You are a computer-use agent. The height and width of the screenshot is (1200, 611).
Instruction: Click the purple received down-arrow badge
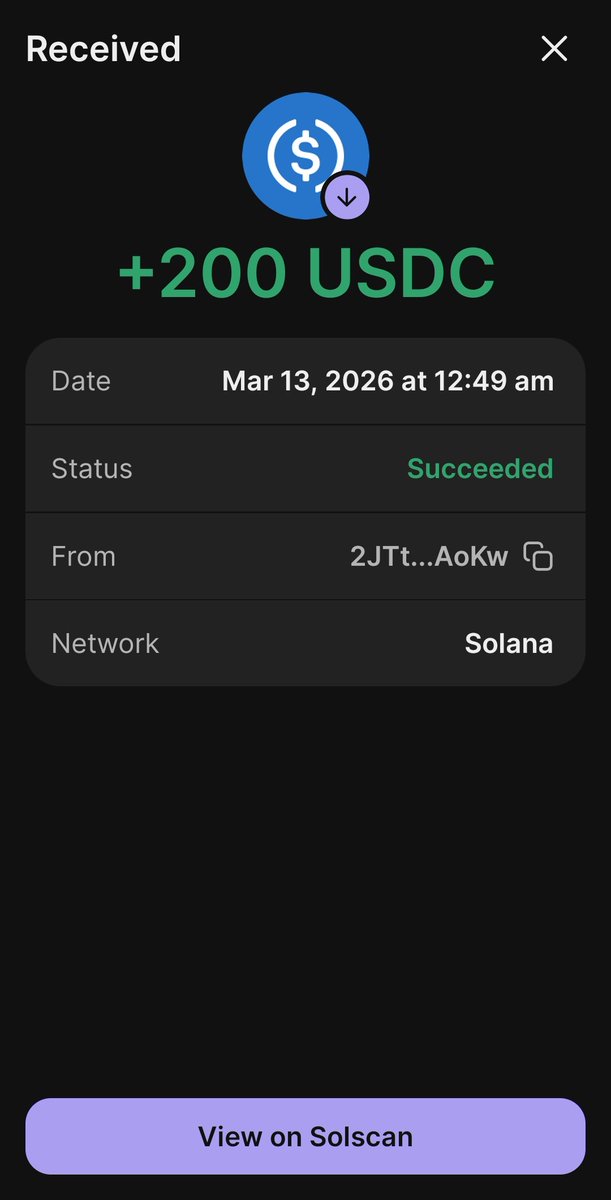click(347, 198)
